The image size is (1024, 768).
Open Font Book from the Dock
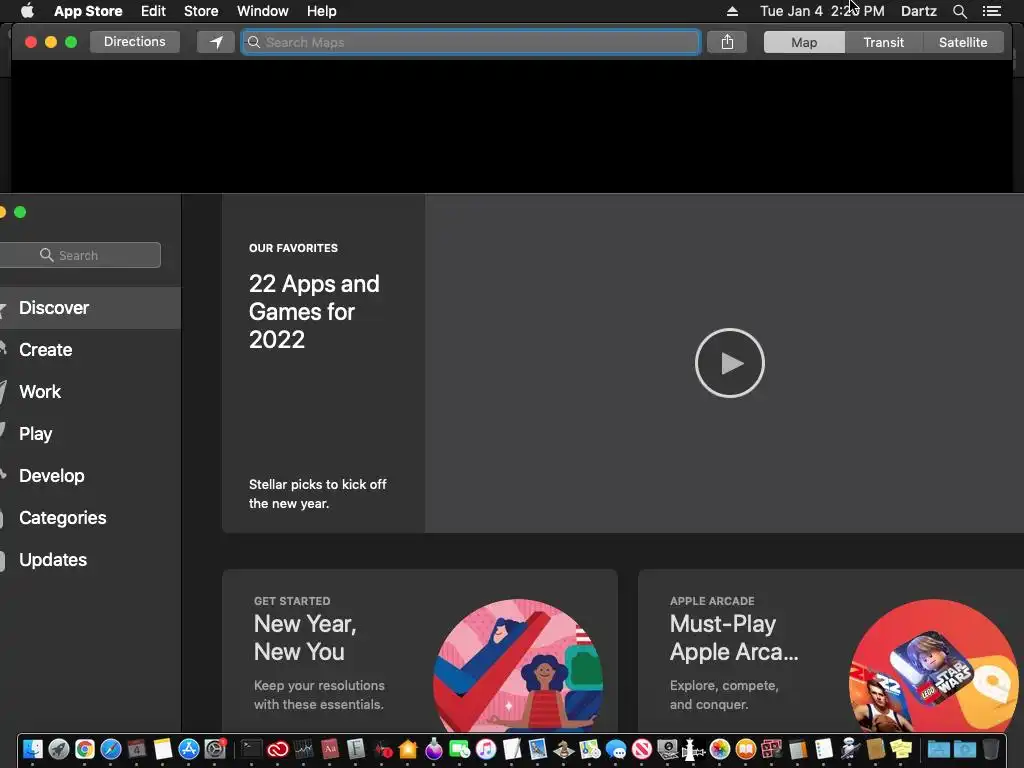pyautogui.click(x=356, y=749)
